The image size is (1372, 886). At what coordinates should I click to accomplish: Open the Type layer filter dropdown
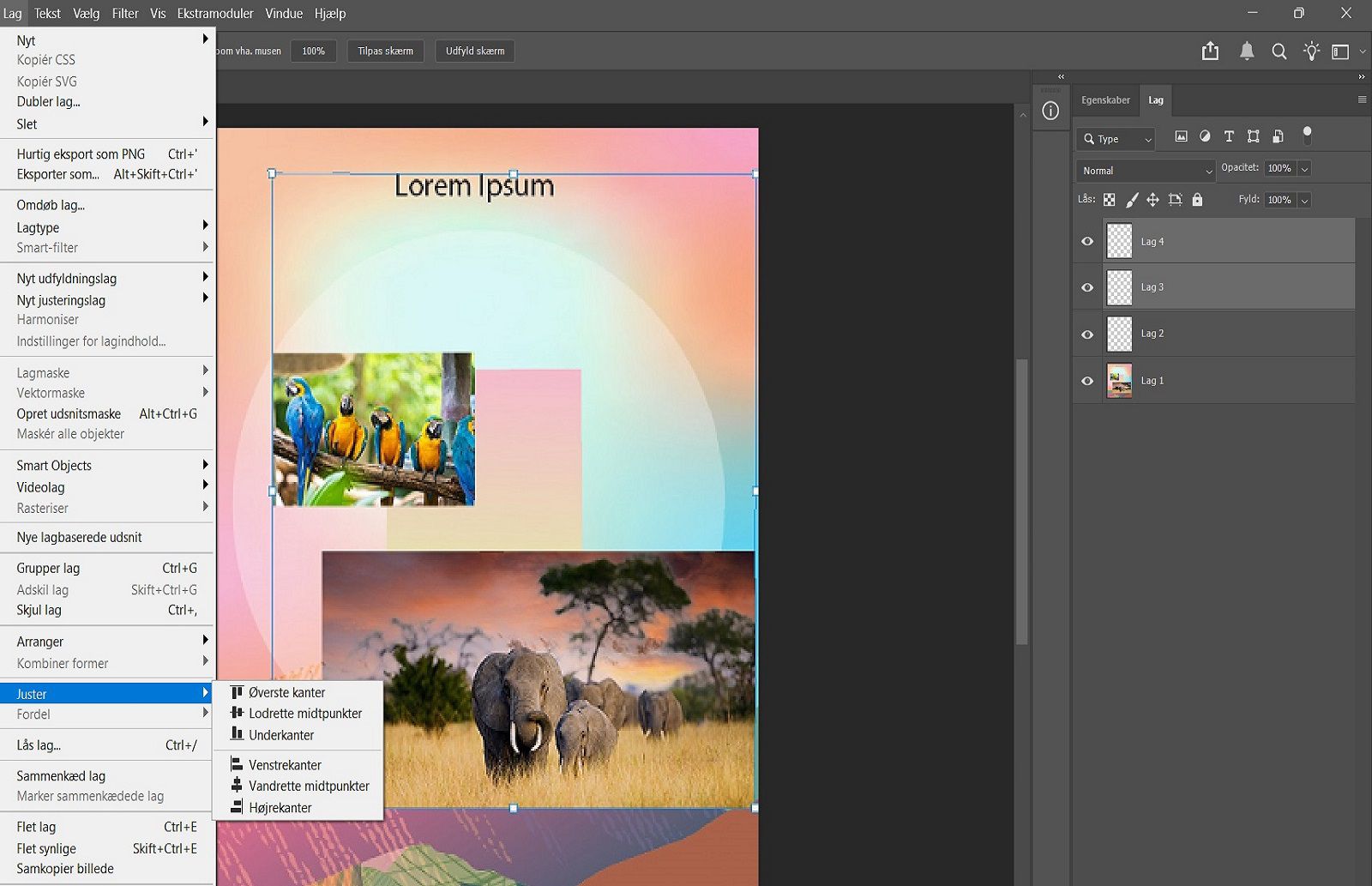click(x=1116, y=139)
